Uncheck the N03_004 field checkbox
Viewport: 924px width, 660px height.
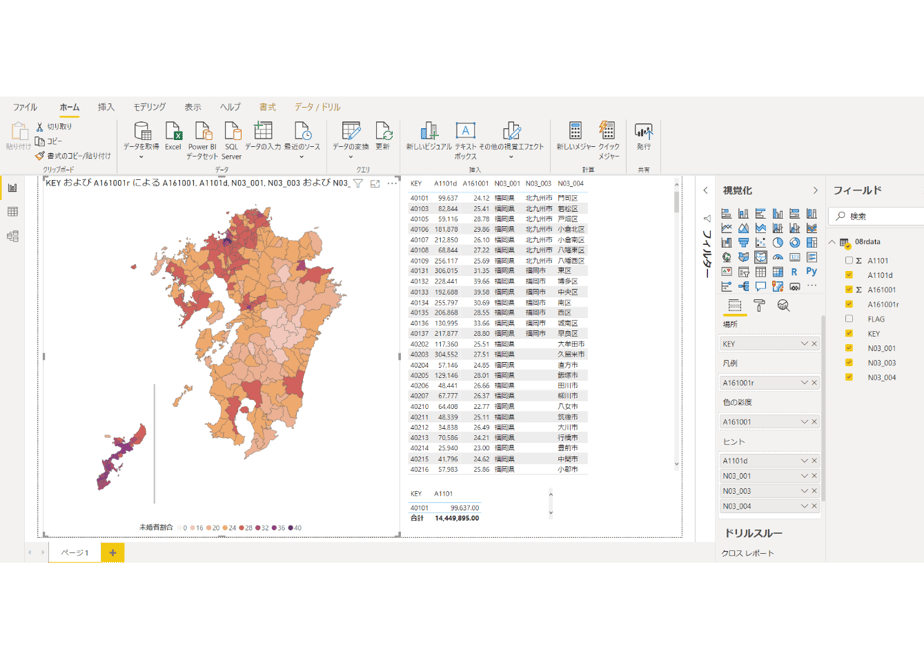pyautogui.click(x=849, y=377)
